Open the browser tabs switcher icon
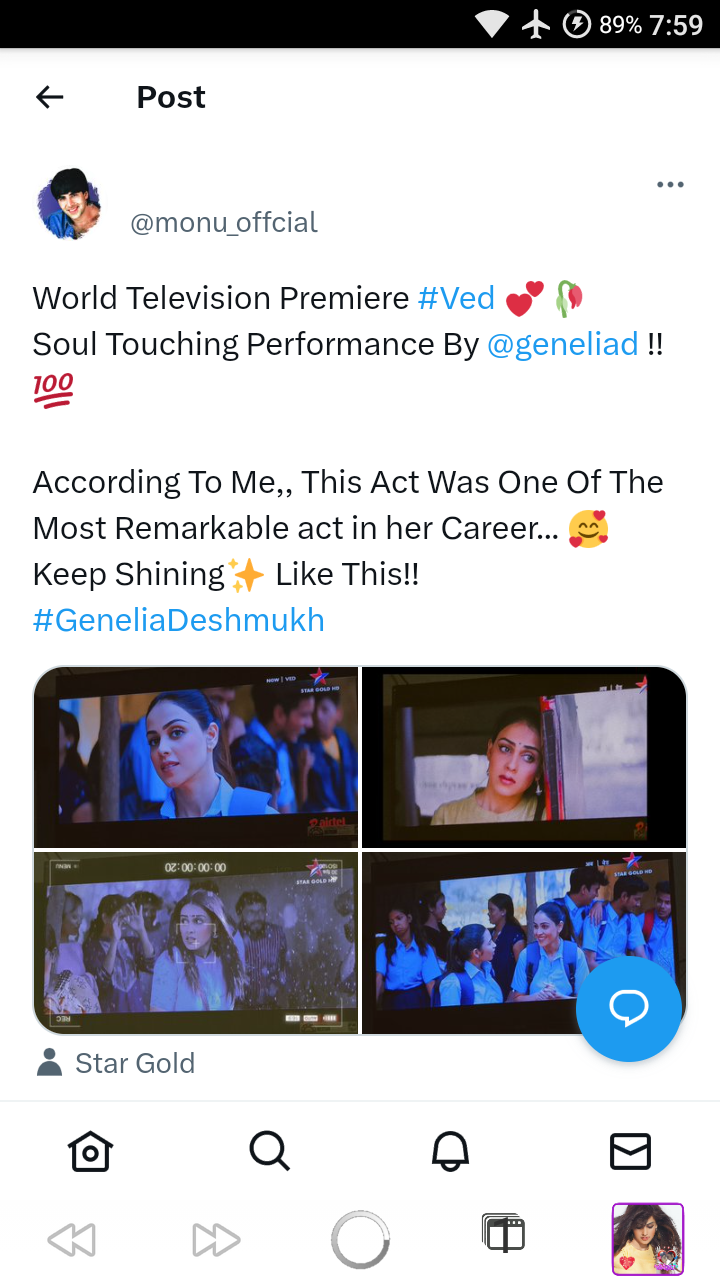Viewport: 720px width, 1280px height. [503, 1234]
